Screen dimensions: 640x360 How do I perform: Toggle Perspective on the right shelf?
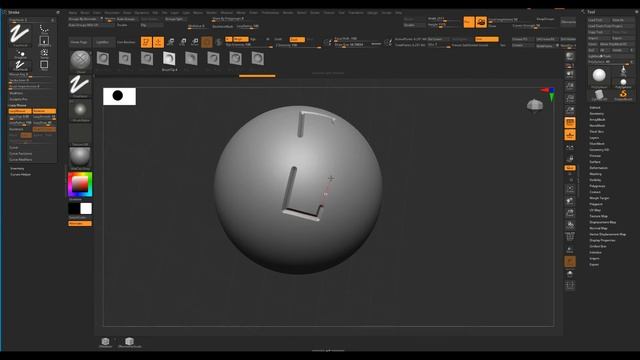click(x=570, y=122)
